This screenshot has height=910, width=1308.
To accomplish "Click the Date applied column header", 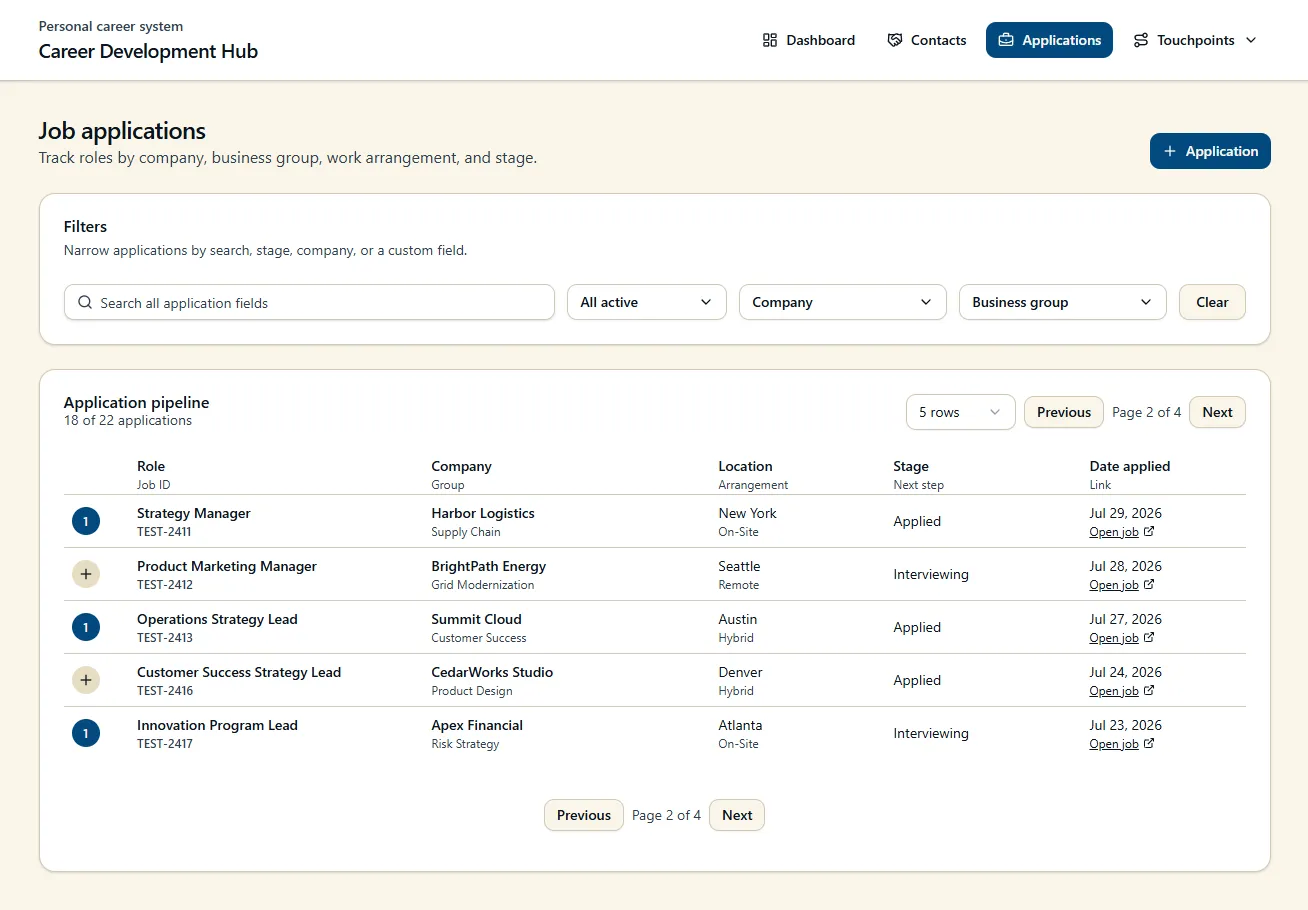I will pos(1129,466).
